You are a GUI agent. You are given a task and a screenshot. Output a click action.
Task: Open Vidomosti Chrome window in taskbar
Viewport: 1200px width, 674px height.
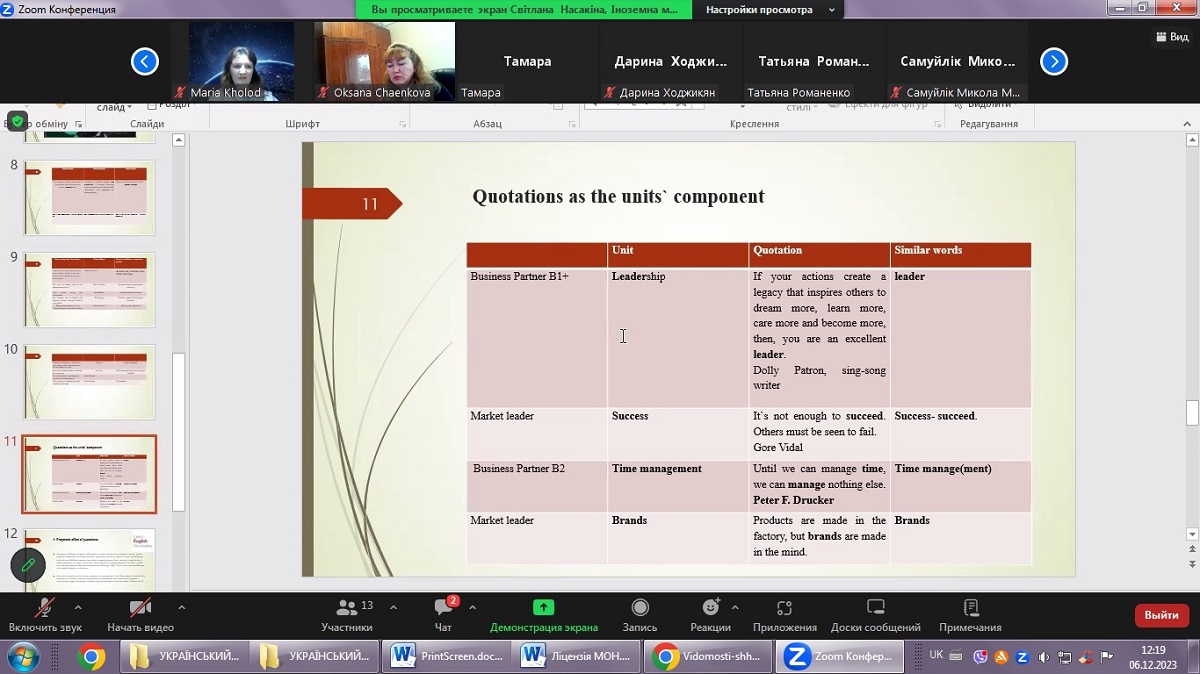pyautogui.click(x=710, y=656)
